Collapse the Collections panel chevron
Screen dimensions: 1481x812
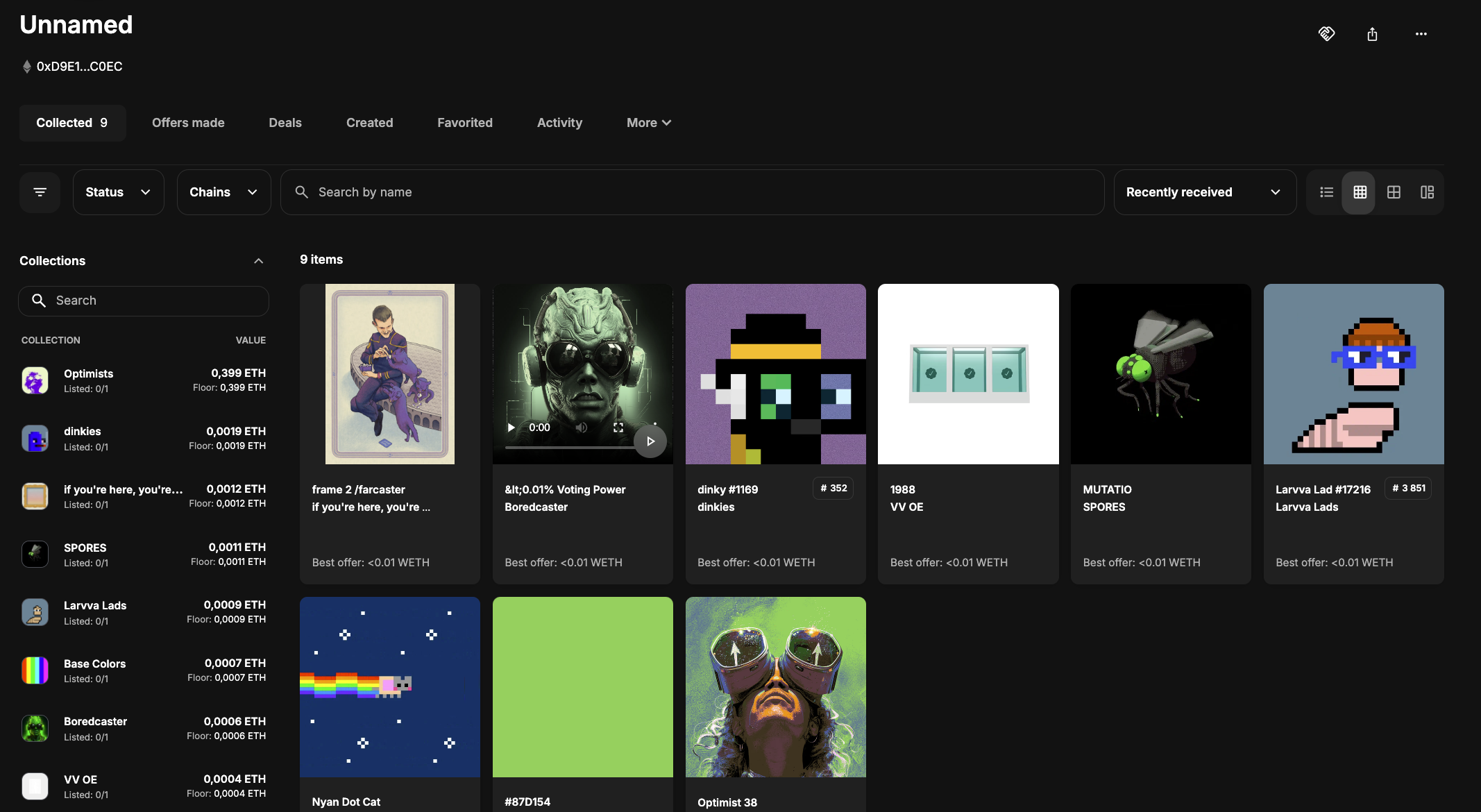258,261
